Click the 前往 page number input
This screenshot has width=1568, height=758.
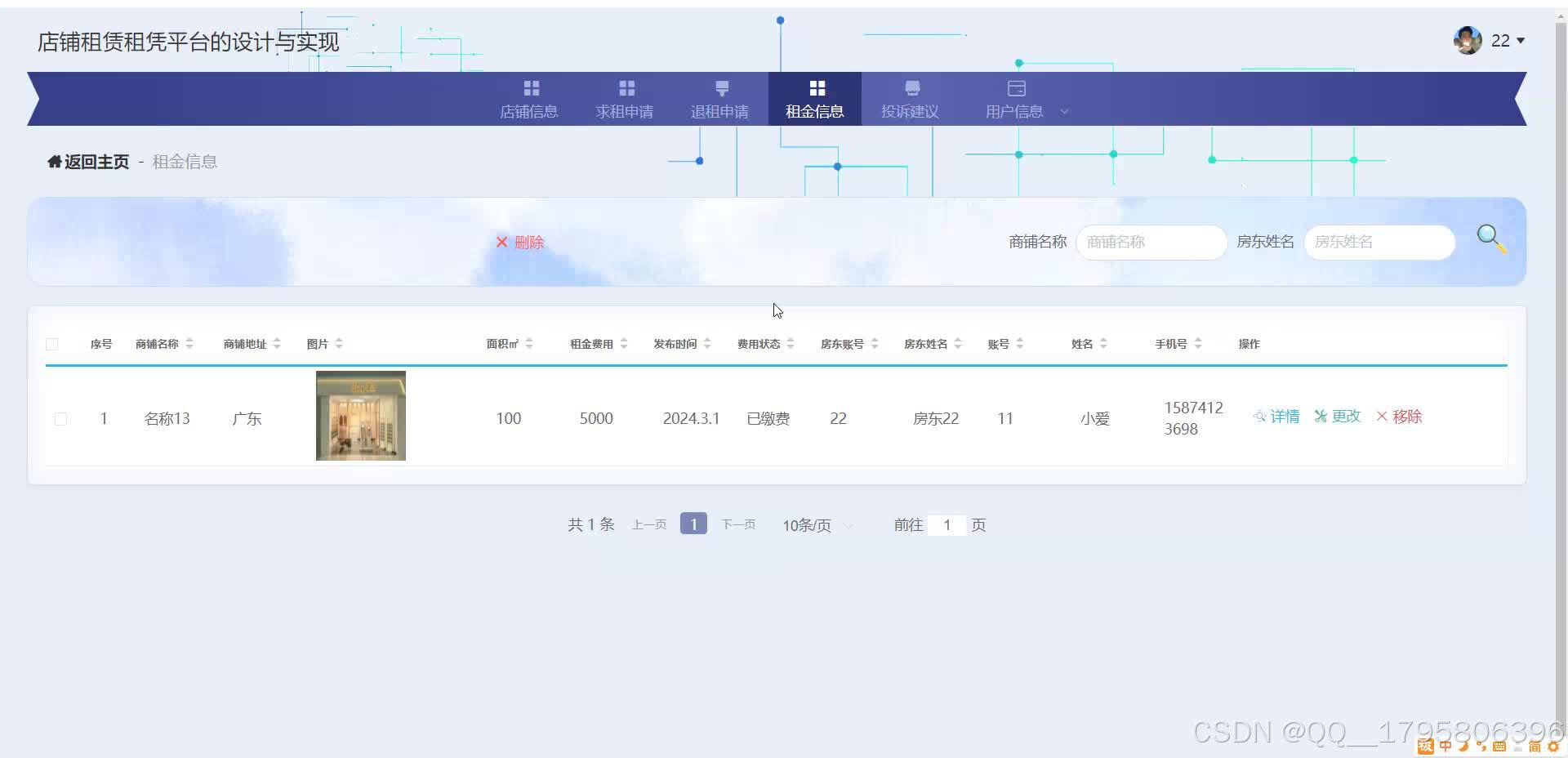pyautogui.click(x=947, y=525)
